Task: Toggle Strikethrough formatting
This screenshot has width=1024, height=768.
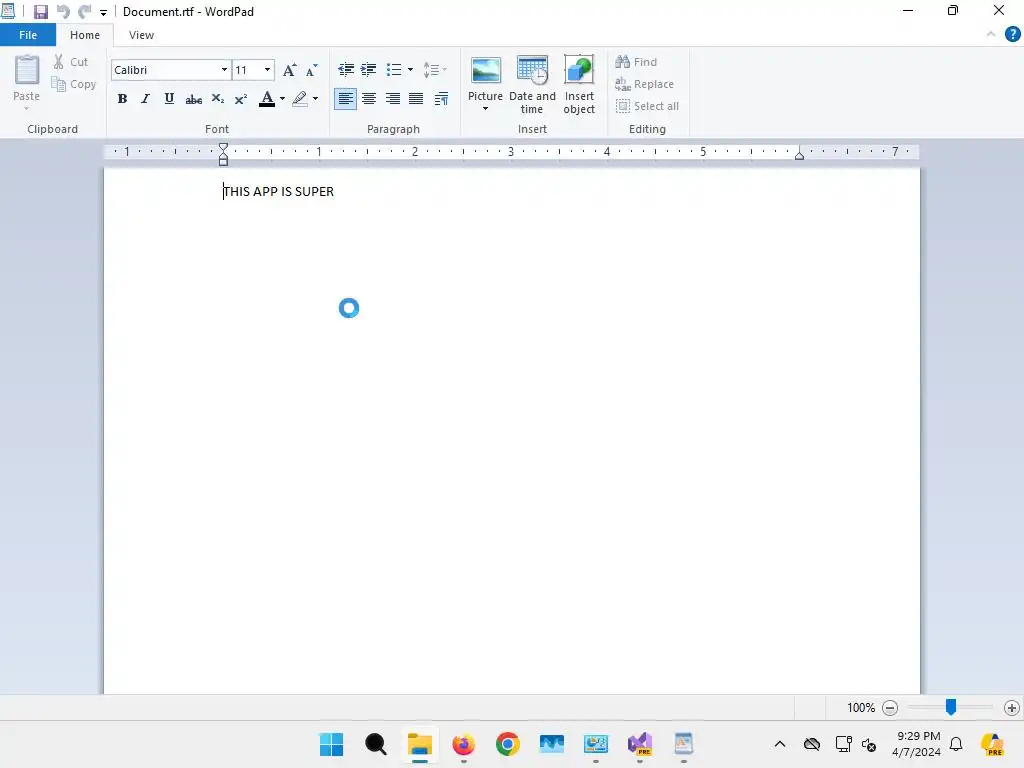Action: pyautogui.click(x=193, y=99)
